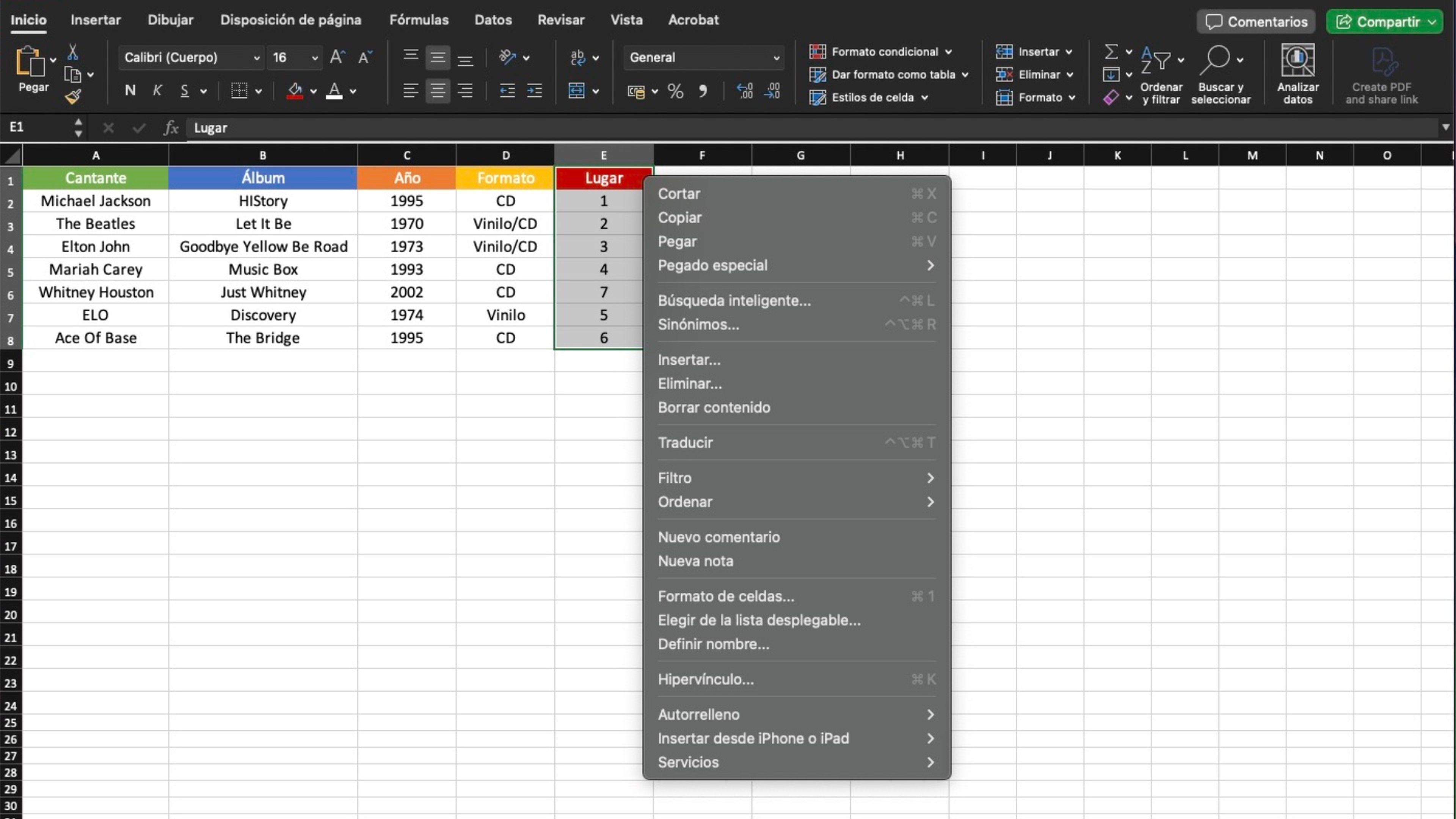Click the Clear eraser icon
The height and width of the screenshot is (819, 1456).
pos(1111,97)
